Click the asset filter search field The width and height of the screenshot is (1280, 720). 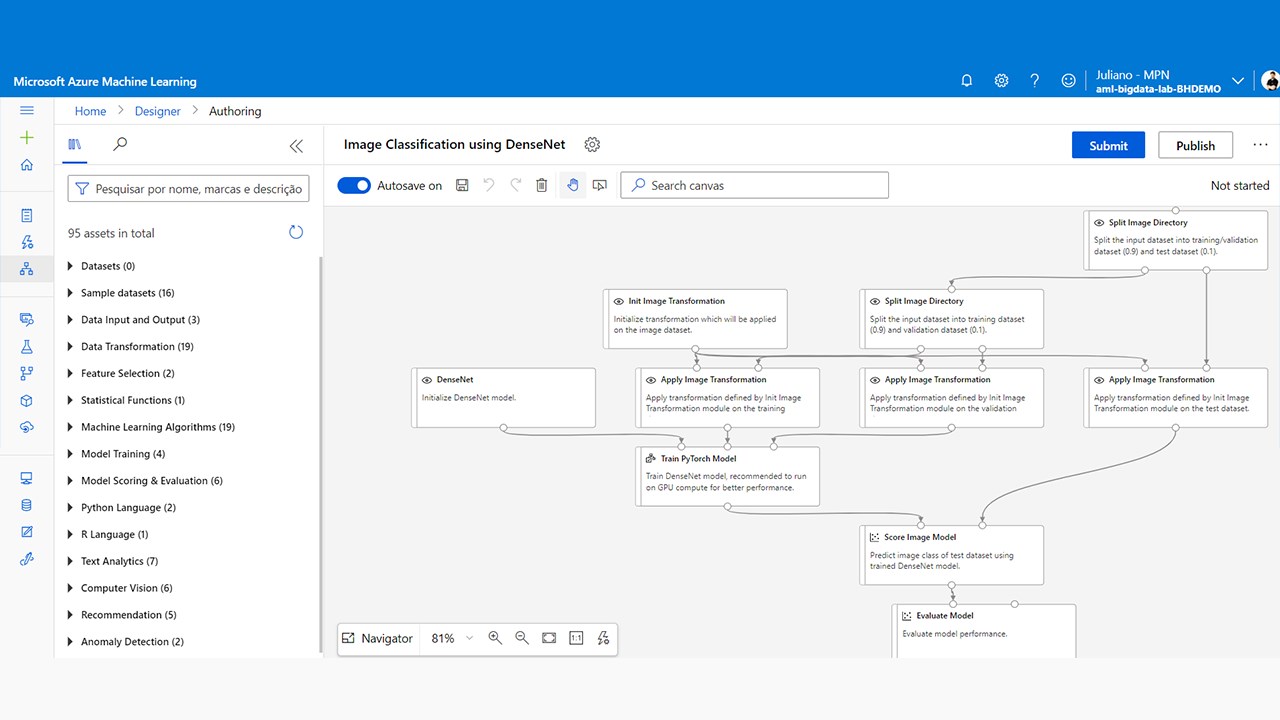pos(188,188)
